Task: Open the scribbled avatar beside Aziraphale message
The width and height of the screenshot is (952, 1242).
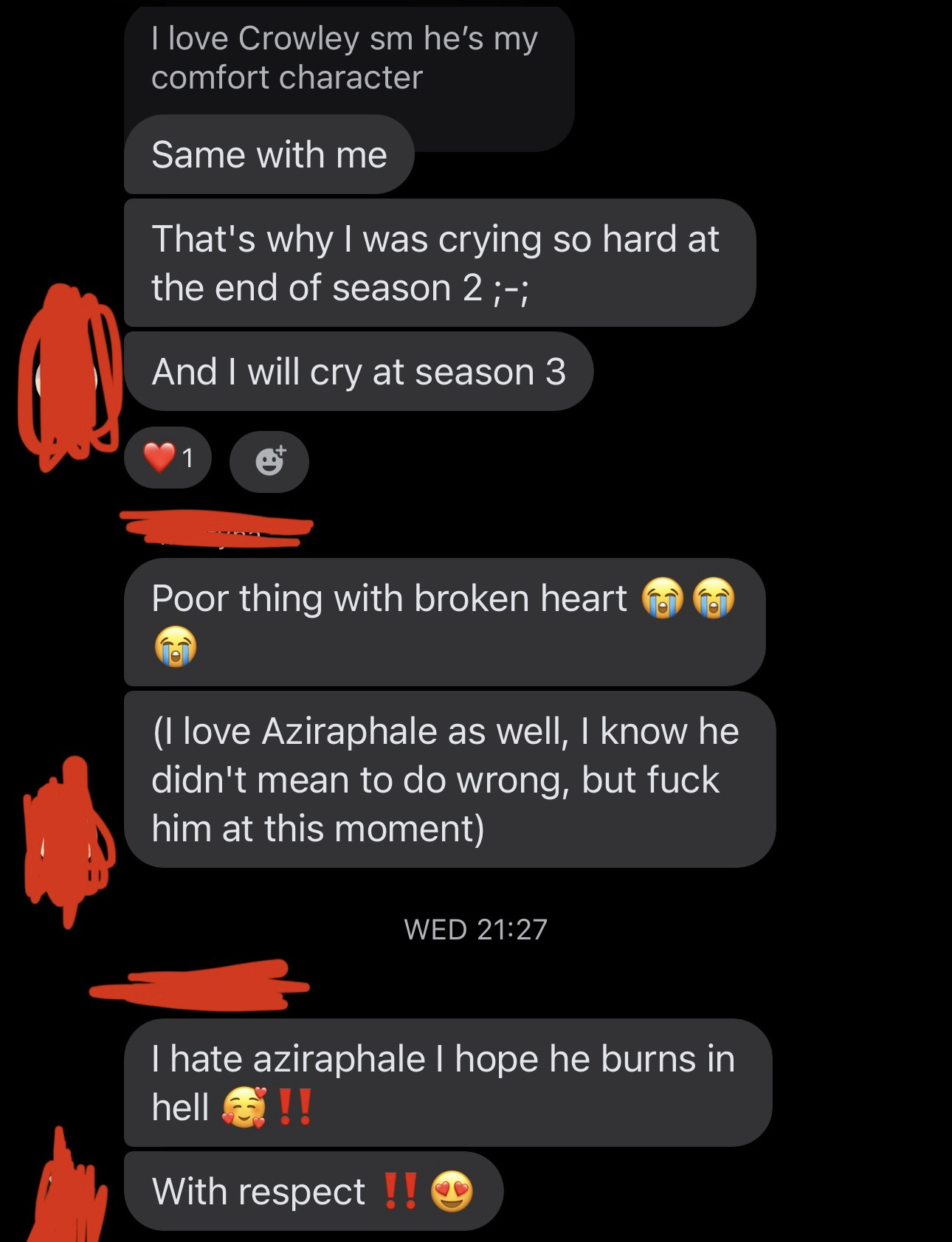Action: coord(69,838)
